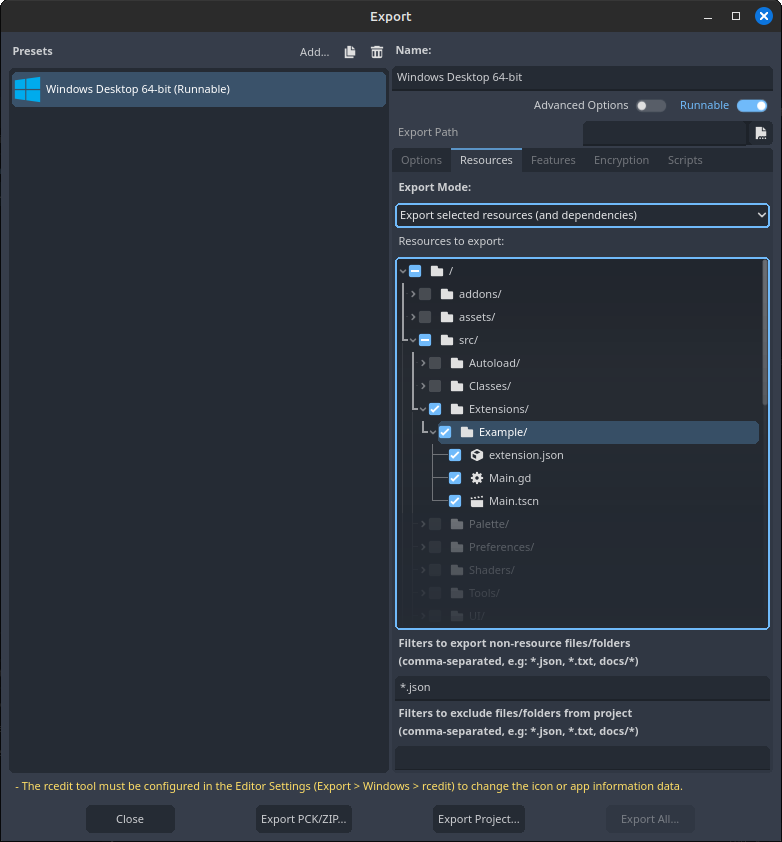This screenshot has height=842, width=782.
Task: Open the Encryption tab
Action: click(x=621, y=161)
